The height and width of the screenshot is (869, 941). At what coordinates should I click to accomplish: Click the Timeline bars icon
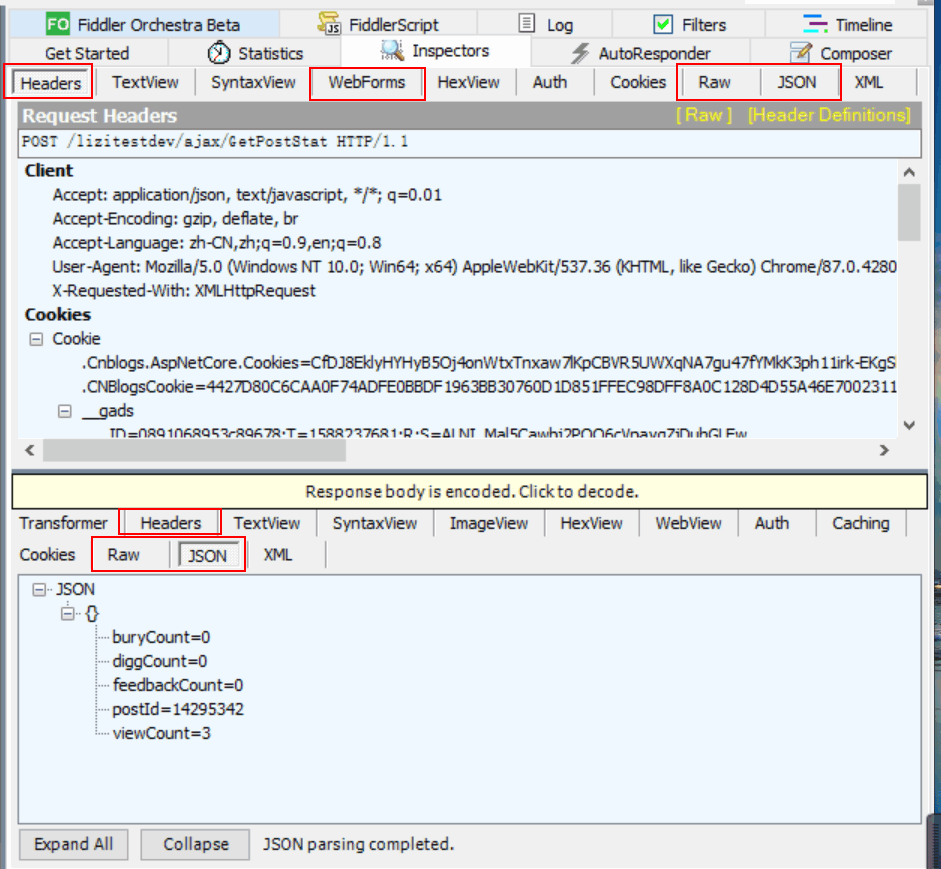coord(815,24)
